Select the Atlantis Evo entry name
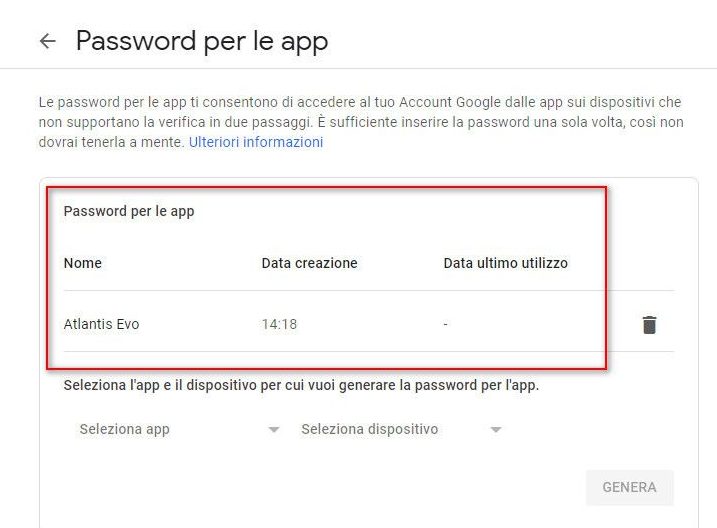The height and width of the screenshot is (528, 717). click(x=101, y=324)
